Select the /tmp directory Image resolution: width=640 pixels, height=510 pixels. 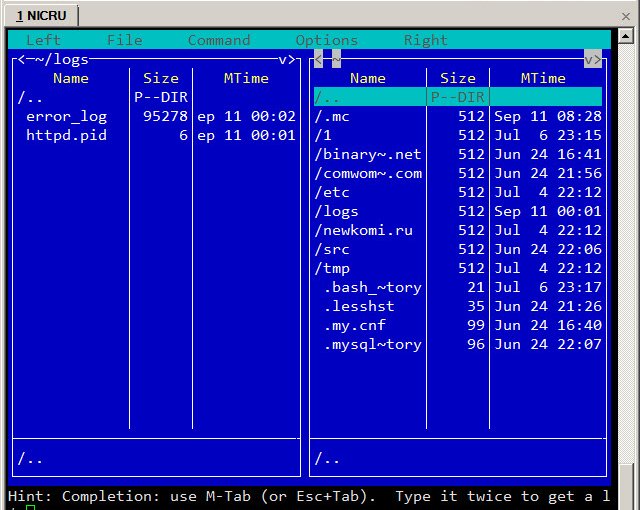tap(331, 268)
